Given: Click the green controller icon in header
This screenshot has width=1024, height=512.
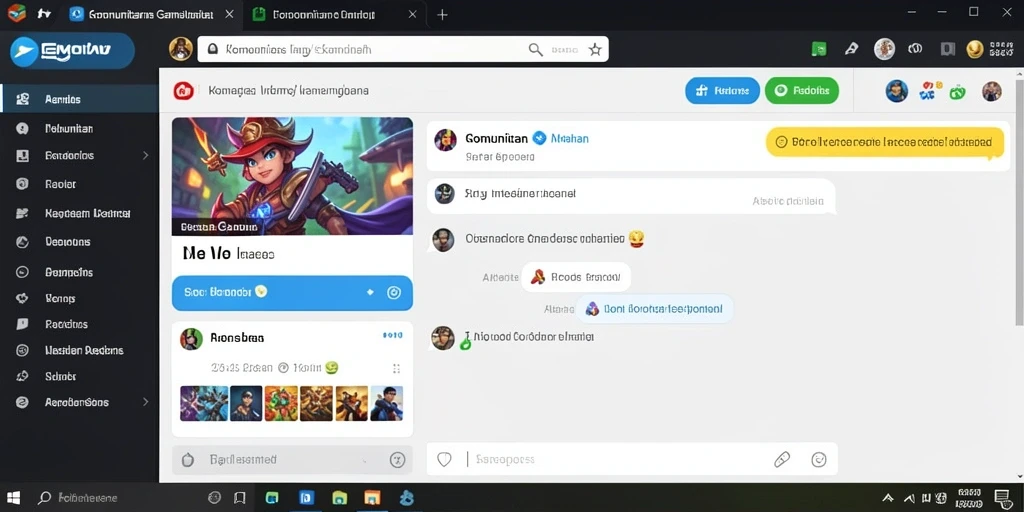Looking at the screenshot, I should point(957,92).
